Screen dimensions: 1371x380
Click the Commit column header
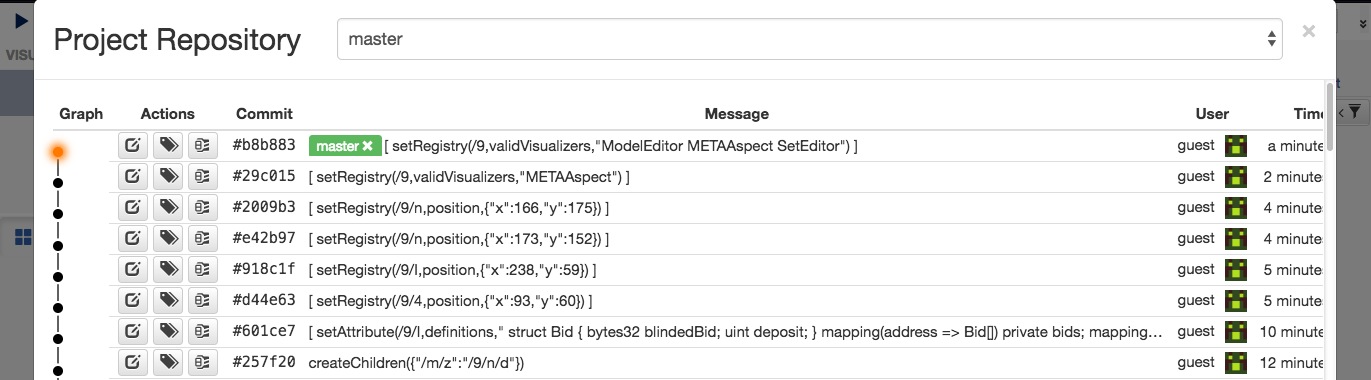264,114
